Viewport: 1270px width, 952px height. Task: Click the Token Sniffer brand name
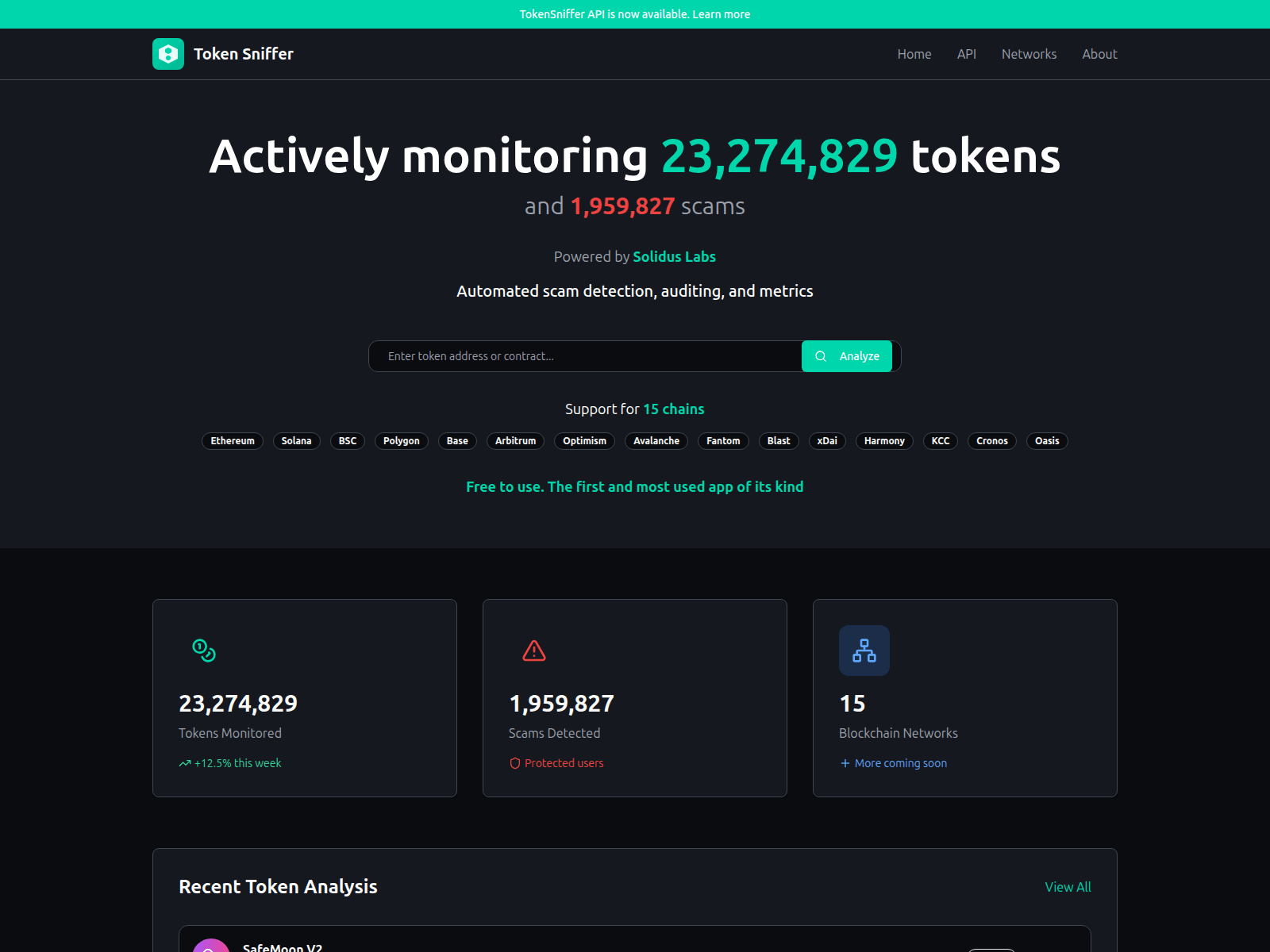[x=244, y=54]
